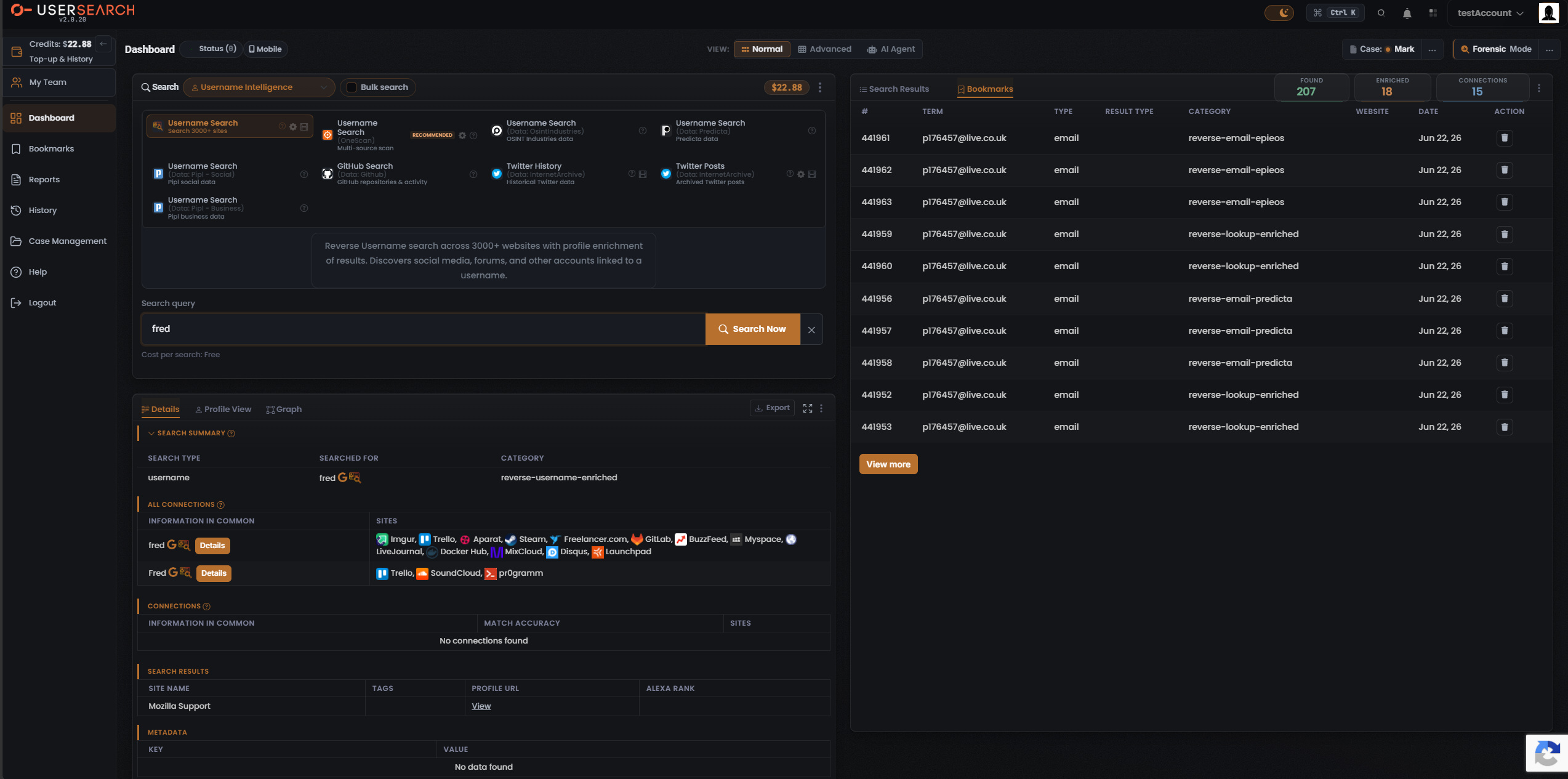Click Logout in sidebar

(59, 303)
